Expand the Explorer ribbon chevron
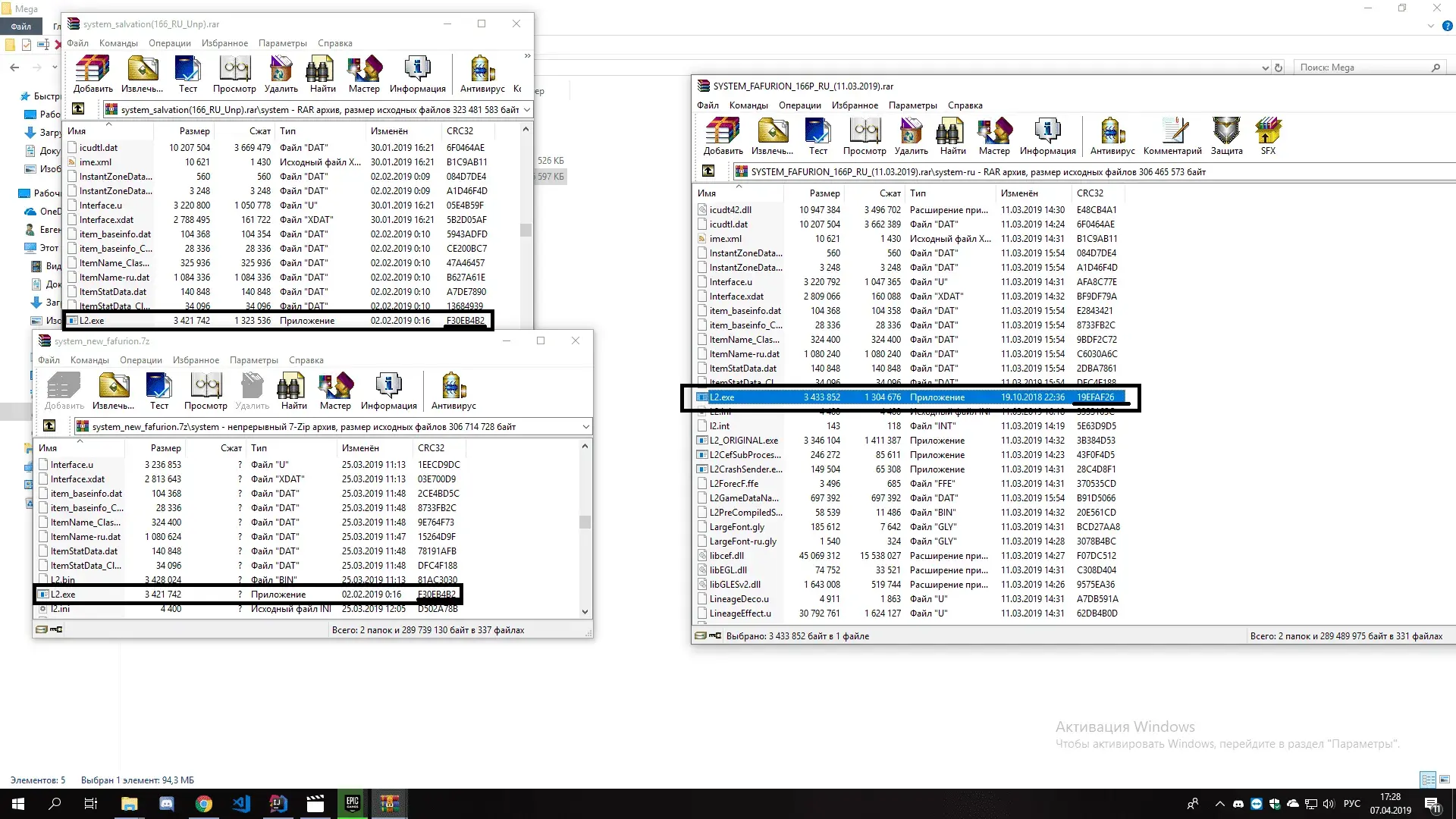 (1431, 26)
